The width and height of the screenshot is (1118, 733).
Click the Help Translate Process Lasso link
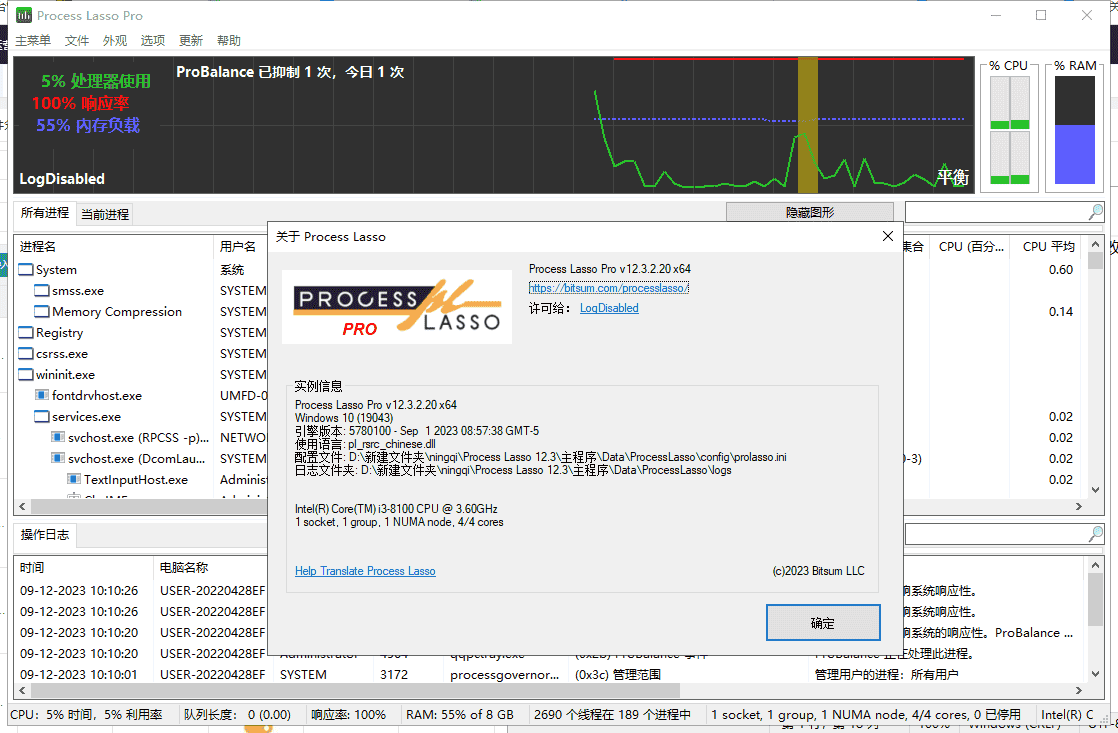point(365,571)
